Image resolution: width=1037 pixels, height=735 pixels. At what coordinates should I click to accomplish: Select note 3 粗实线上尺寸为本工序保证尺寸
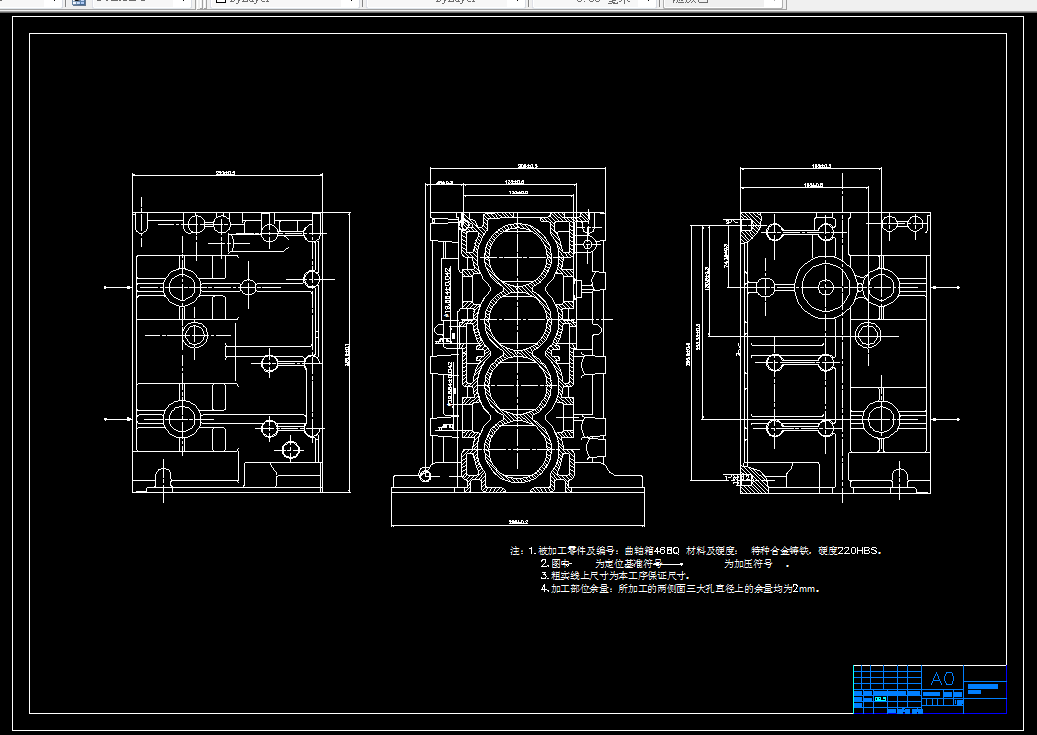(615, 576)
